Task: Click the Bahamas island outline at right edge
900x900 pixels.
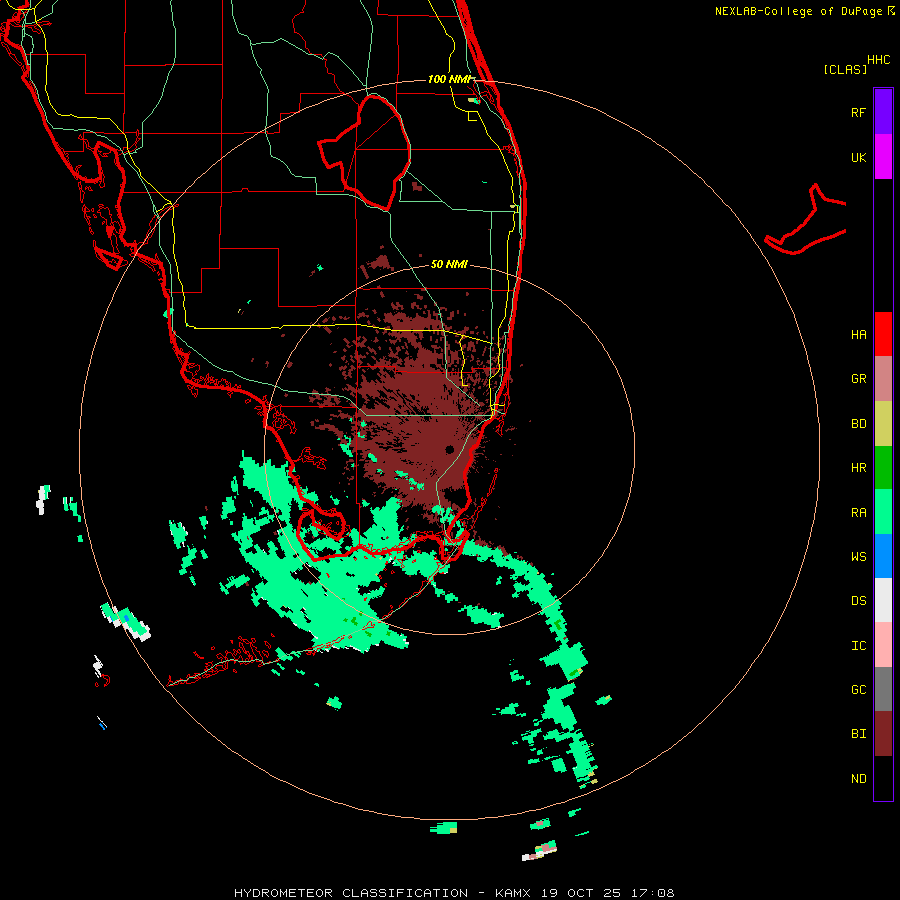Action: point(806,220)
